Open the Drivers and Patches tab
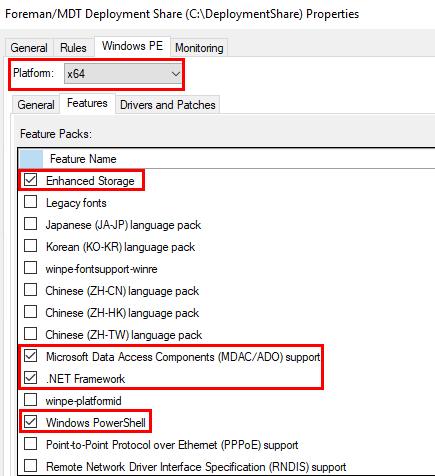 point(168,105)
